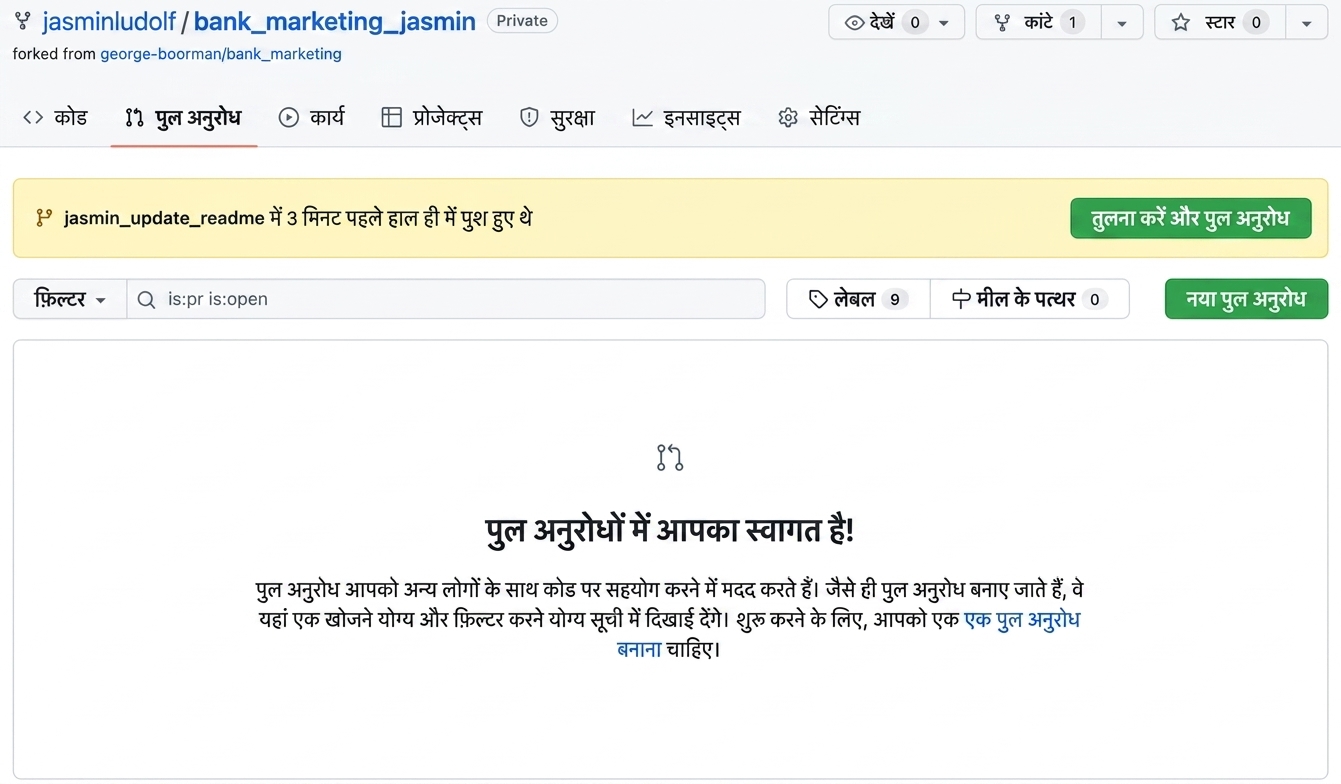Open the प्रोजेक्ट्स tab
Screen dimensions: 1341x784
(431, 117)
